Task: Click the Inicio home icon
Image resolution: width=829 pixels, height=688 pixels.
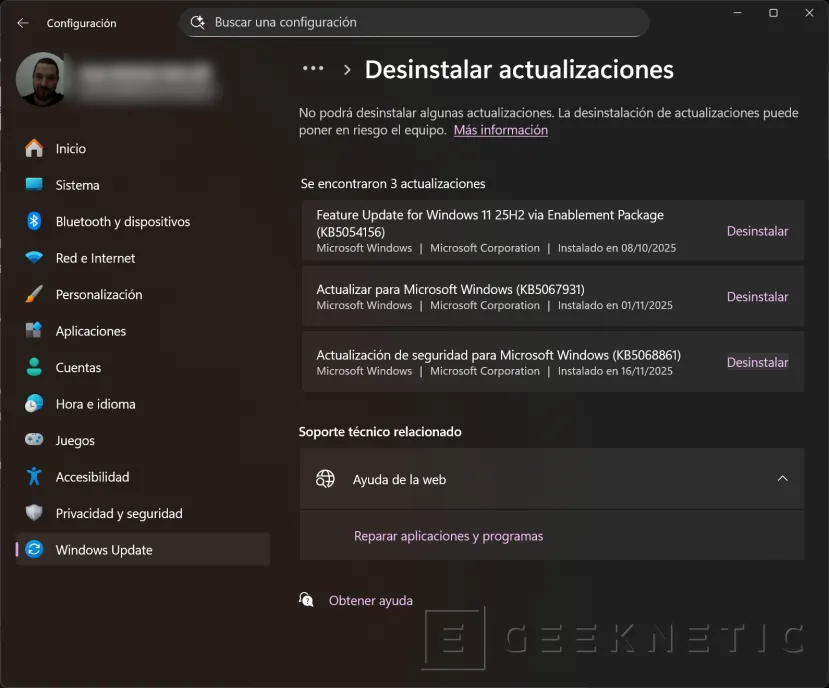Action: tap(34, 148)
